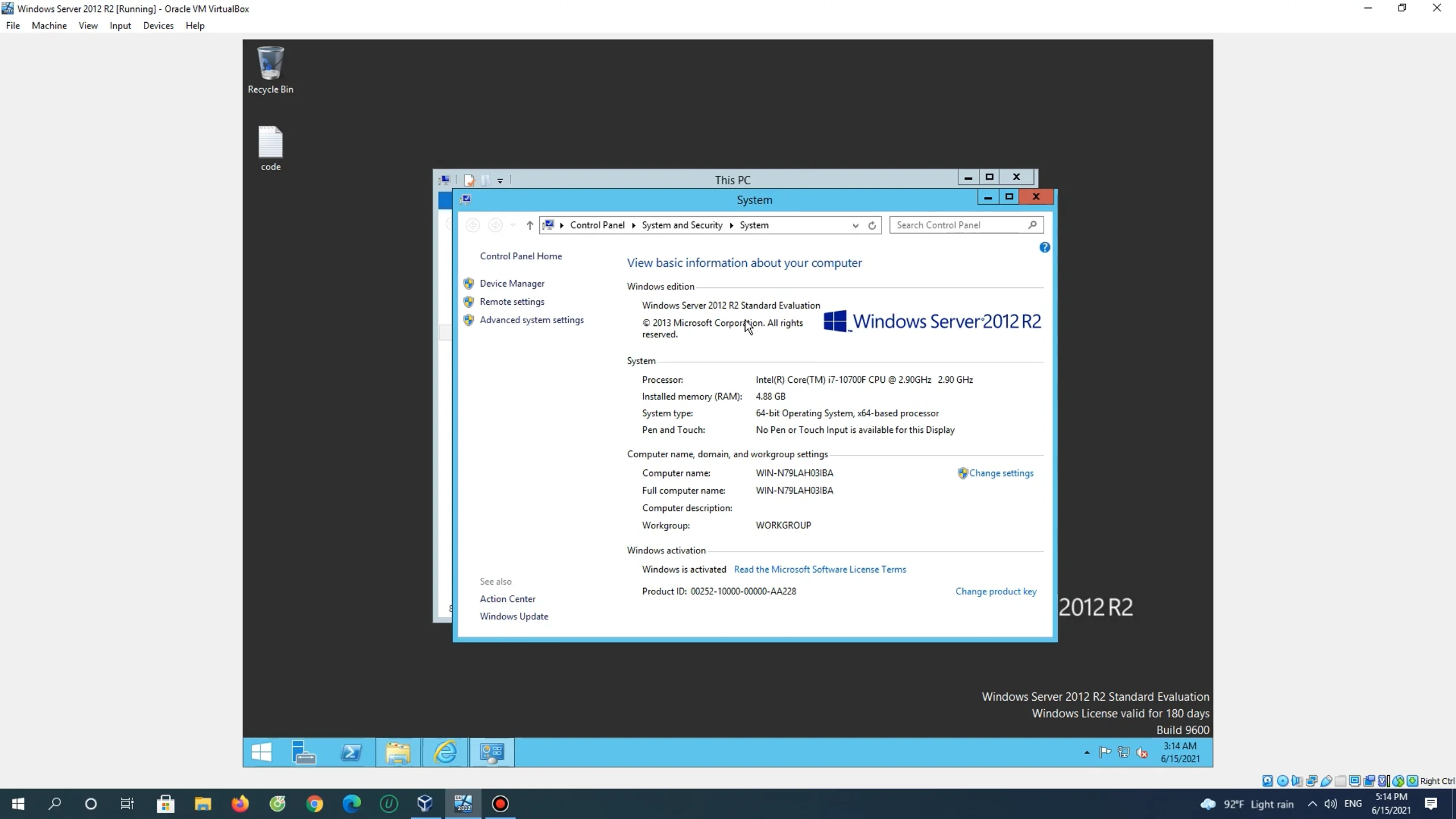
Task: Select the USB devices icon in VirtualBox status bar
Action: pos(1325,781)
